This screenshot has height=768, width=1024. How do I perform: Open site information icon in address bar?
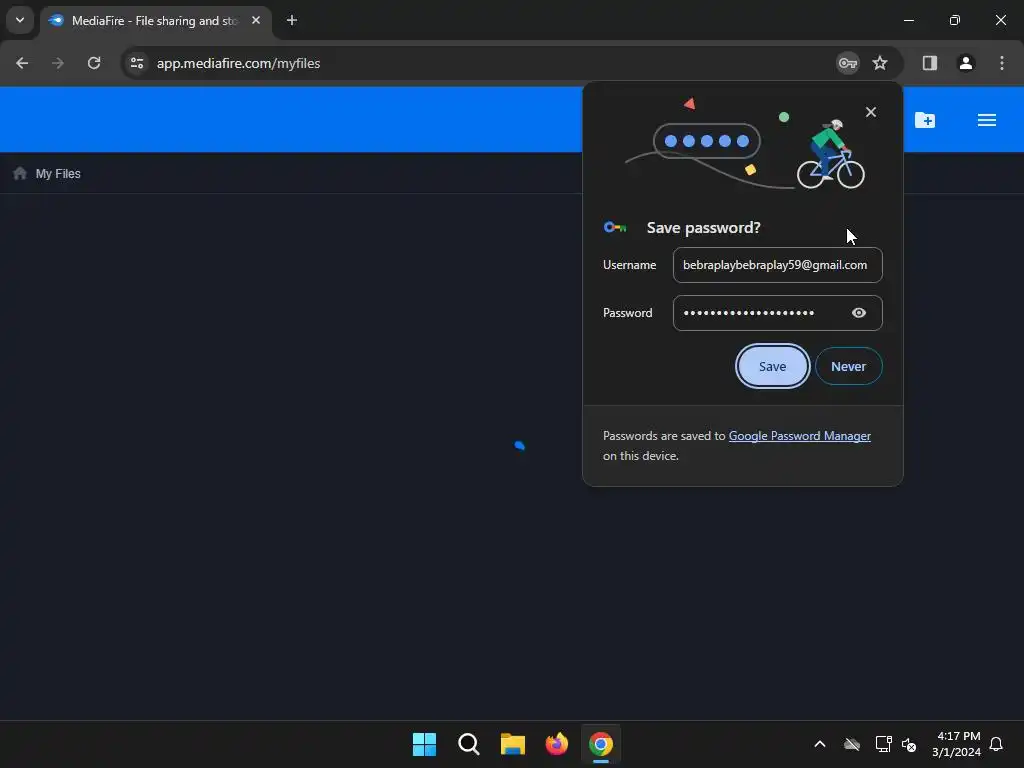click(137, 63)
